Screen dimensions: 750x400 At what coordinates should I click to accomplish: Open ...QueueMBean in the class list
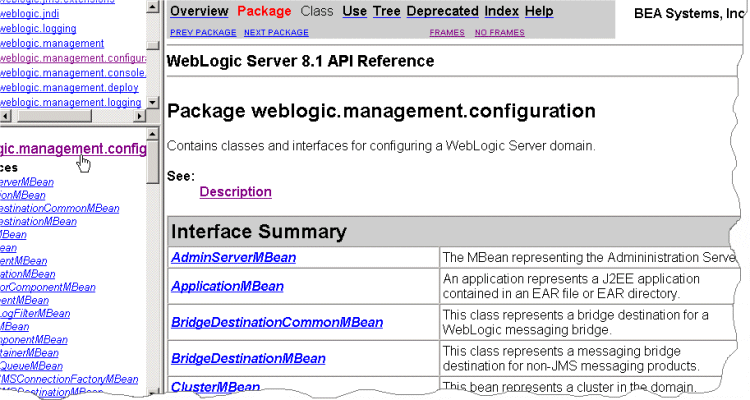pyautogui.click(x=31, y=366)
